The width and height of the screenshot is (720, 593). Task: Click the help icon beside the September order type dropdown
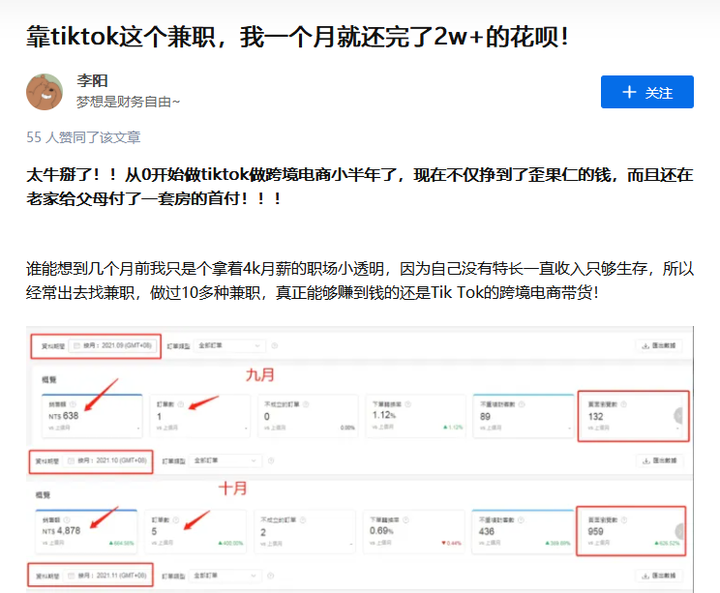click(x=275, y=345)
